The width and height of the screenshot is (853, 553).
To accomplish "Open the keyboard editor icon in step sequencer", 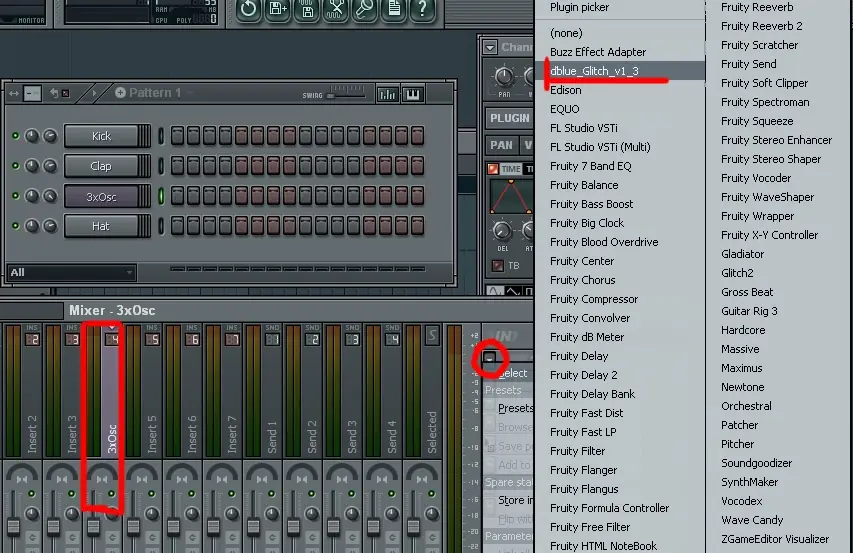I will (412, 95).
